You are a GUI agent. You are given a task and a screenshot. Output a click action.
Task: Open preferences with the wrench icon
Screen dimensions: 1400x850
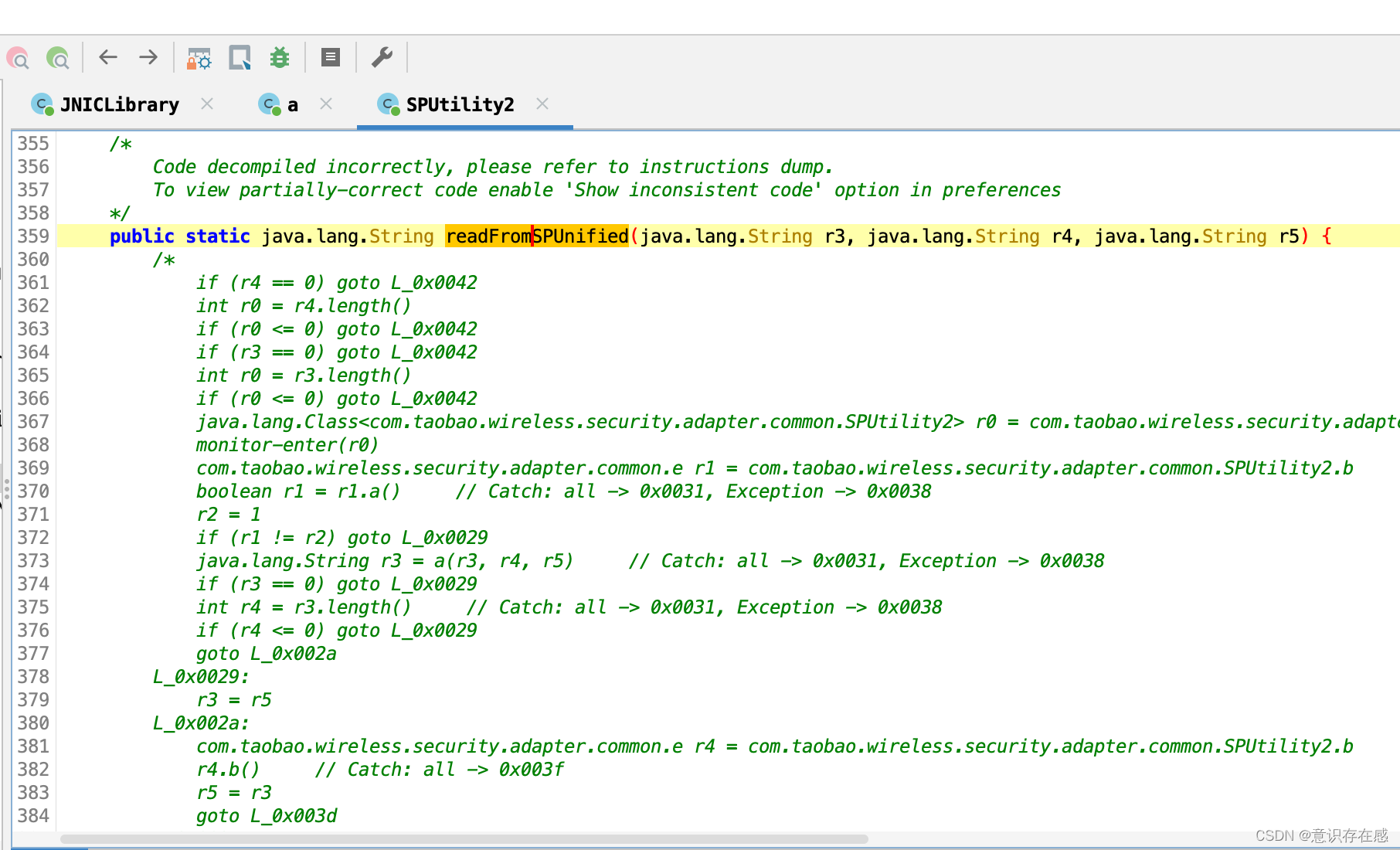[x=382, y=57]
